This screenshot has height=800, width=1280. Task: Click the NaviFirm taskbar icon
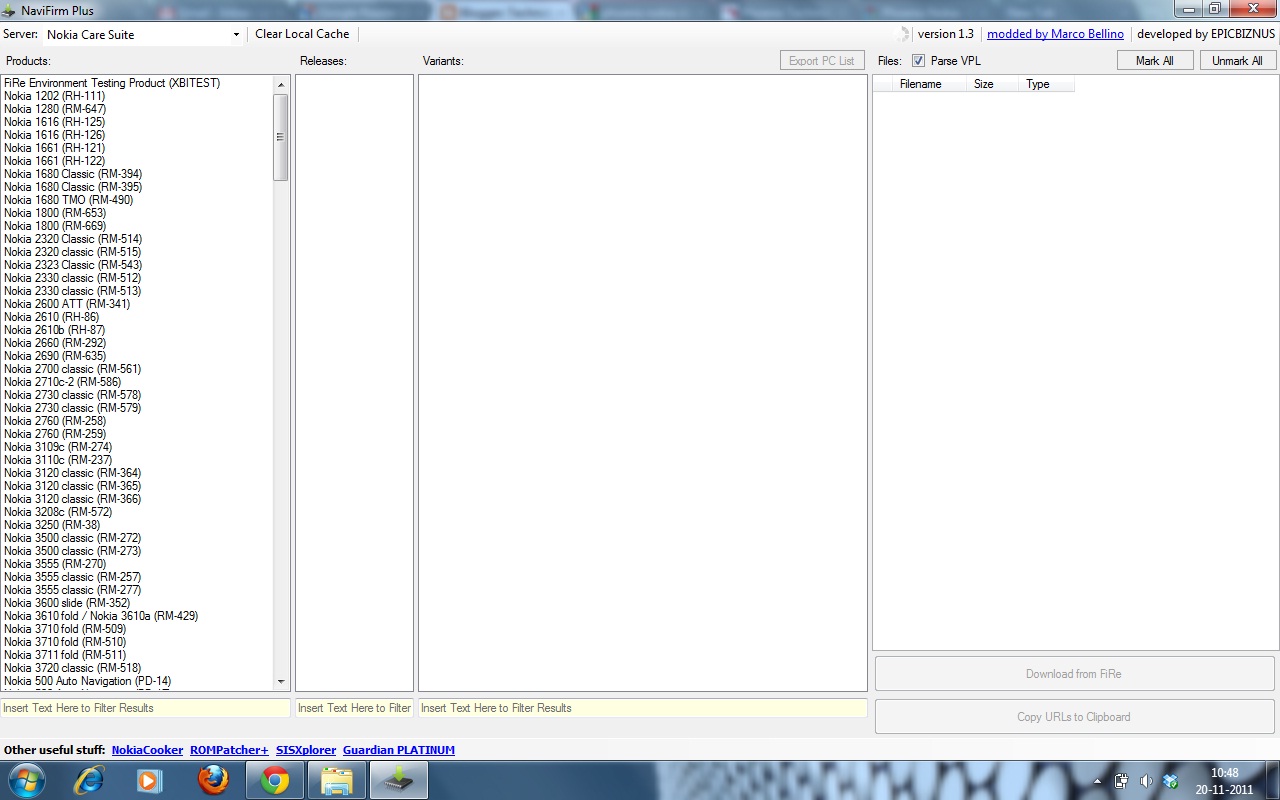pyautogui.click(x=399, y=780)
